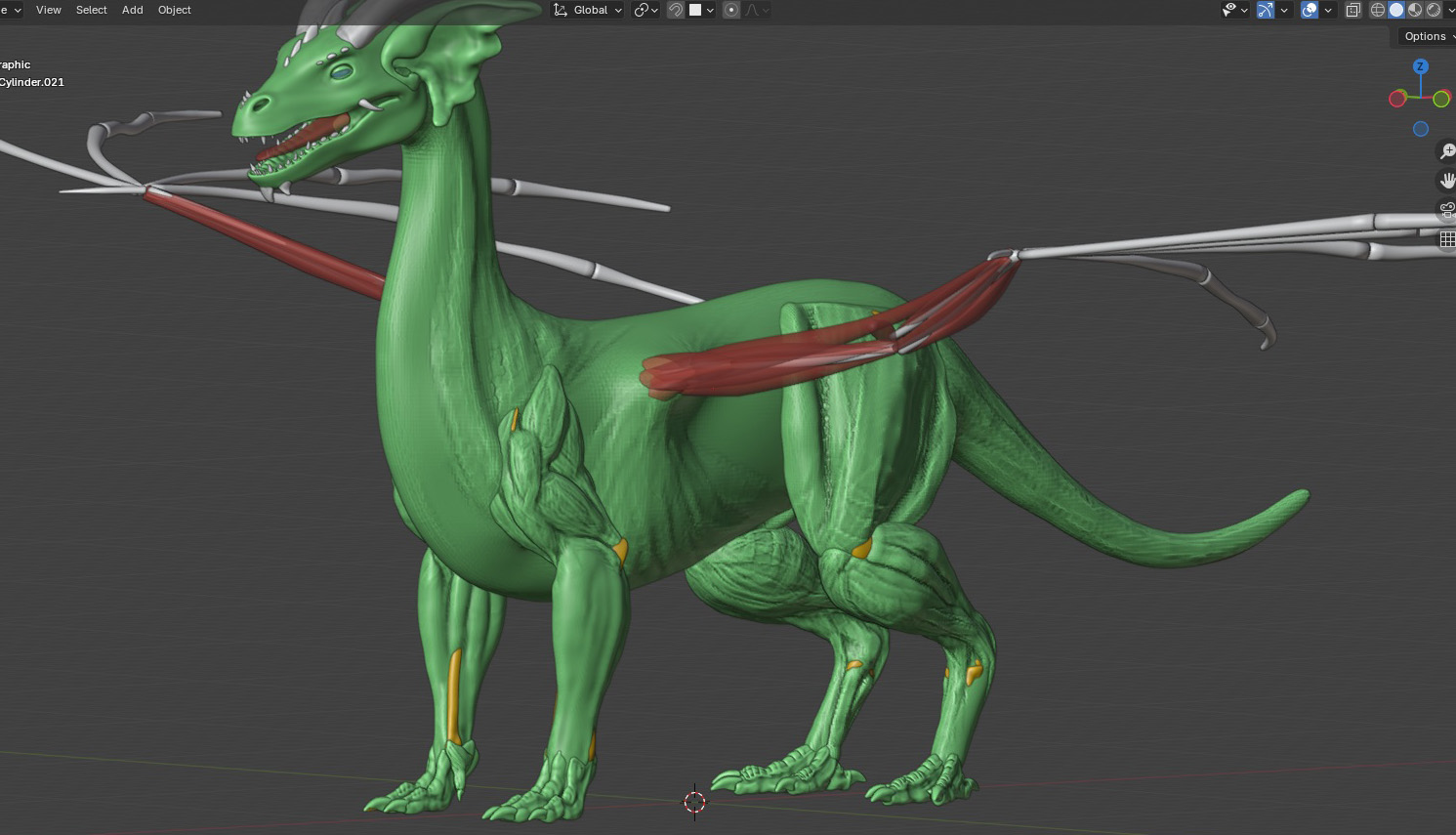
Task: Open the Add menu
Action: pyautogui.click(x=132, y=10)
